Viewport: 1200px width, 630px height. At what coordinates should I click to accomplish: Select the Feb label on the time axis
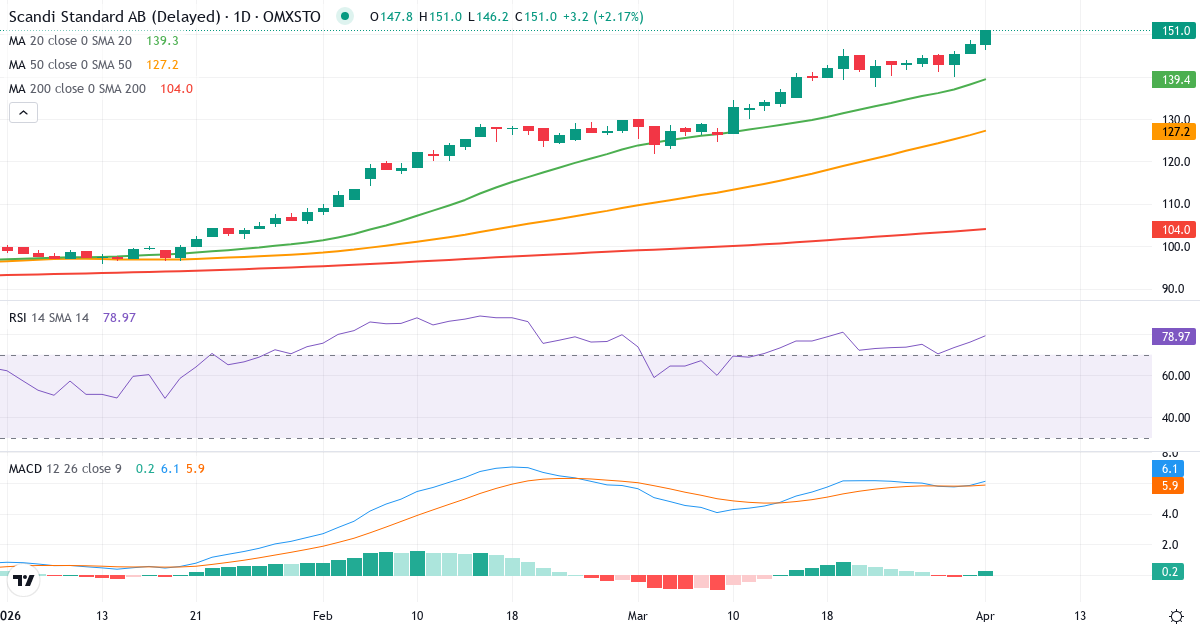point(322,616)
